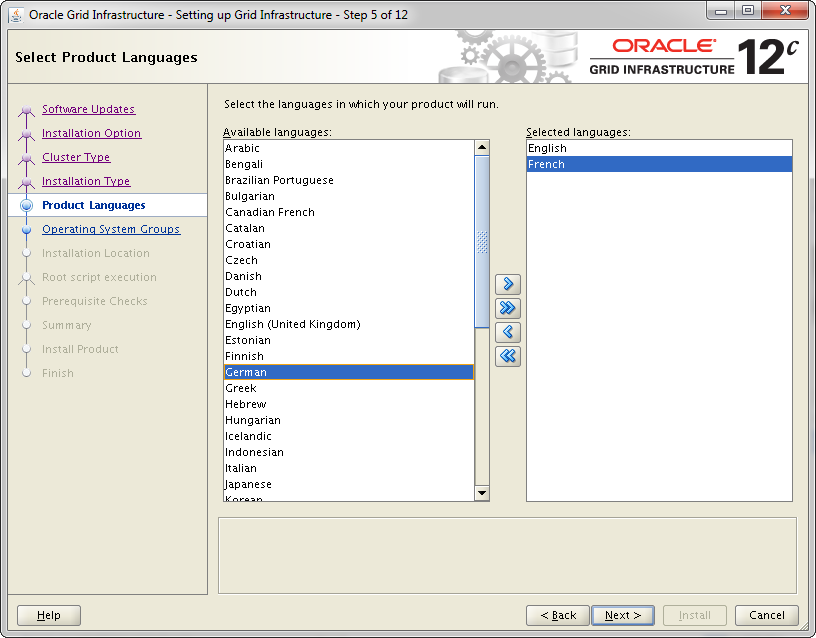This screenshot has height=638, width=816.
Task: Click the Product Languages step bullet icon
Action: coord(26,205)
